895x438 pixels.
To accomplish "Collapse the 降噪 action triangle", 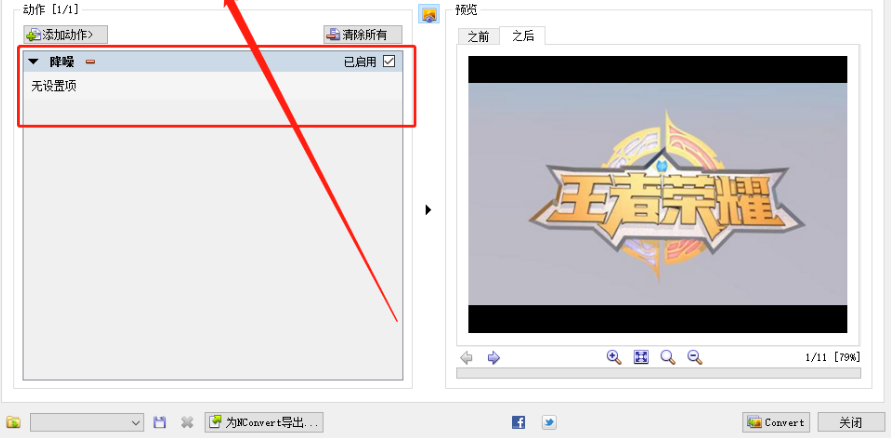I will (x=34, y=62).
